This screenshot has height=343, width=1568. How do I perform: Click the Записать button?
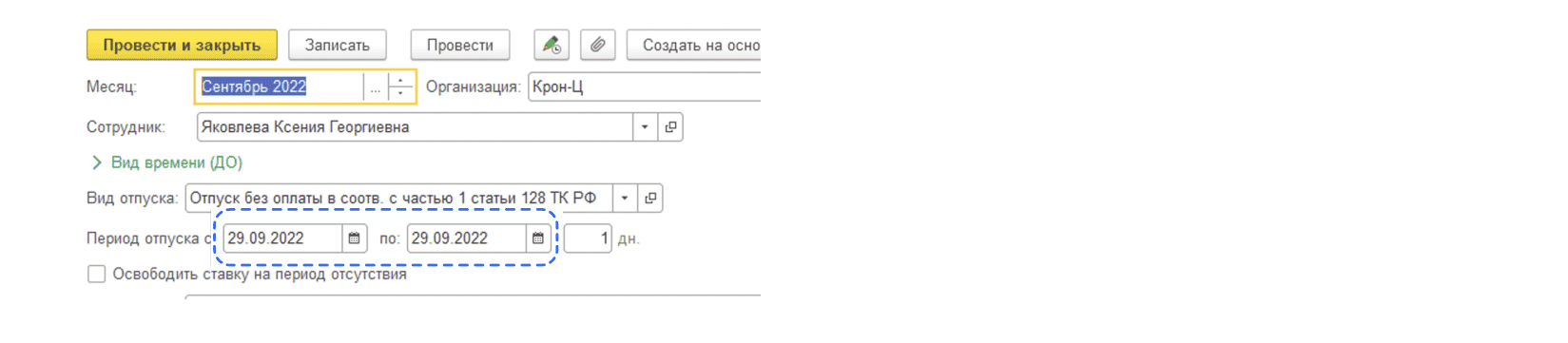[337, 45]
